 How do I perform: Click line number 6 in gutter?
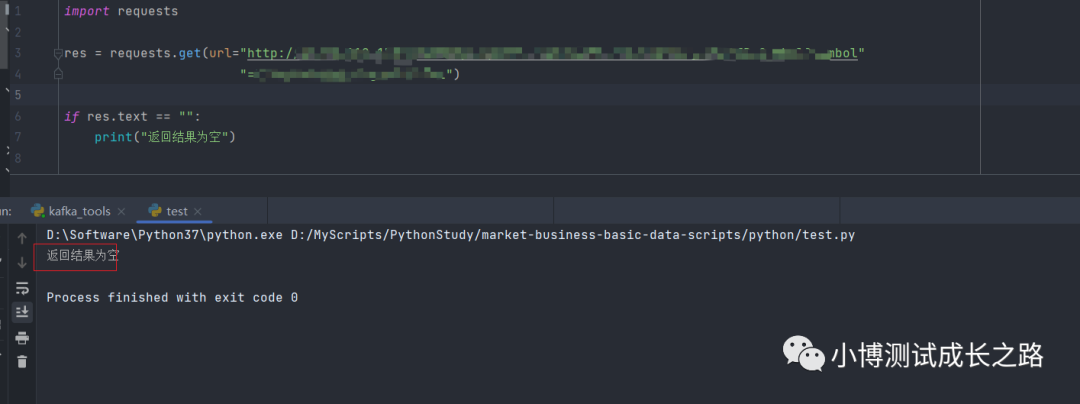click(x=17, y=116)
